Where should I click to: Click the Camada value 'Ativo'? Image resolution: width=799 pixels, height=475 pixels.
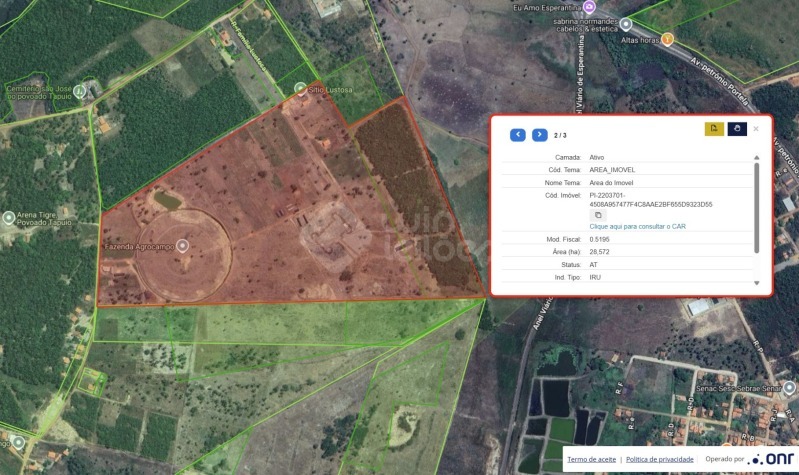597,157
